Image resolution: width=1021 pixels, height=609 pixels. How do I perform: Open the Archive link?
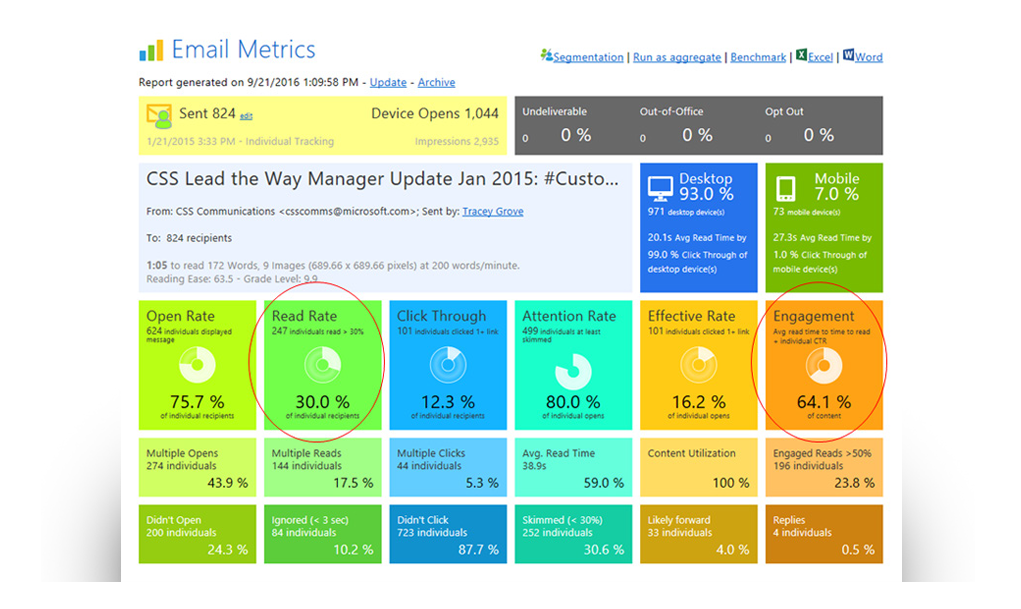pyautogui.click(x=436, y=83)
